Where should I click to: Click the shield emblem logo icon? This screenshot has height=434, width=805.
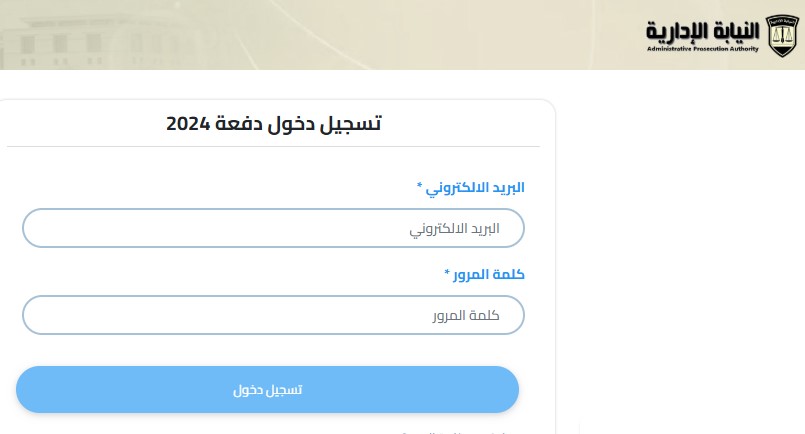[x=780, y=35]
